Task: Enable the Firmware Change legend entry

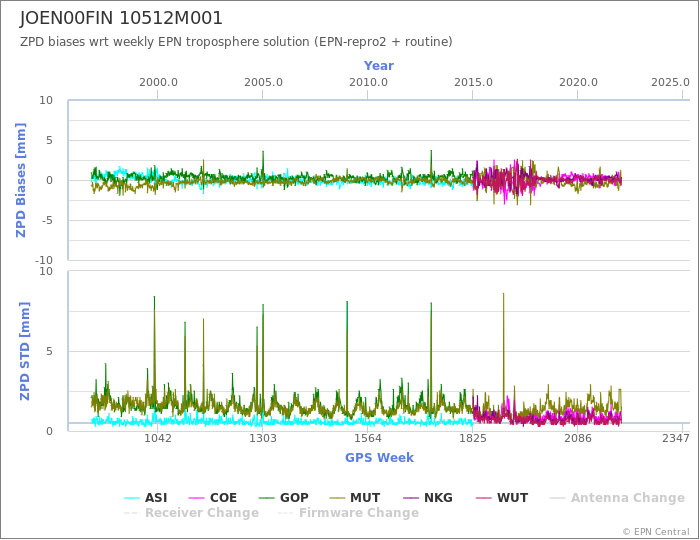Action: point(348,513)
